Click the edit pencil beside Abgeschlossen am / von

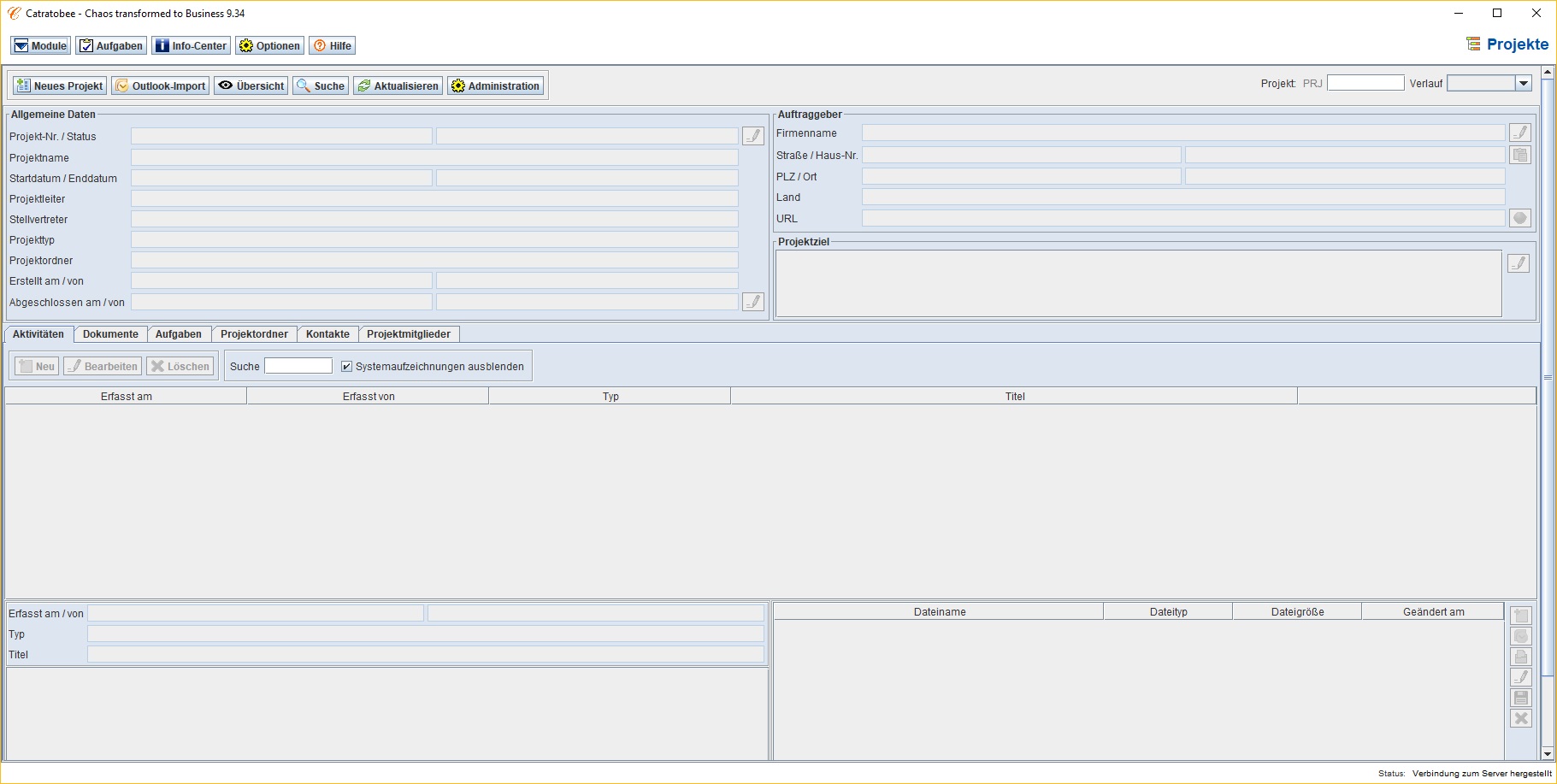(752, 302)
